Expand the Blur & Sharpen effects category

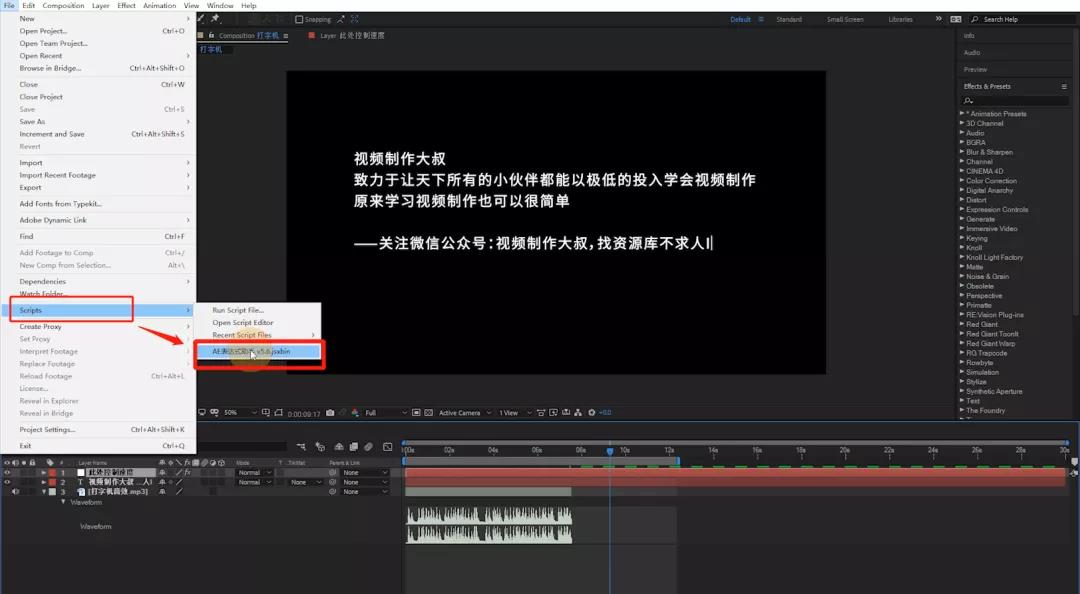(962, 152)
